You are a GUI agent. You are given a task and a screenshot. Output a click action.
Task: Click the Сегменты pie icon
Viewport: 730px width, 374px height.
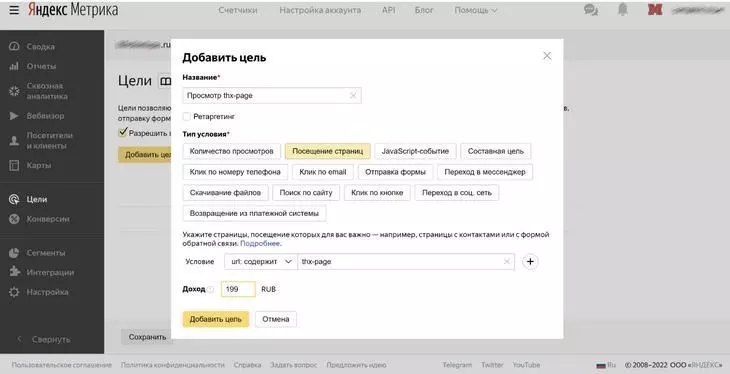pos(14,252)
